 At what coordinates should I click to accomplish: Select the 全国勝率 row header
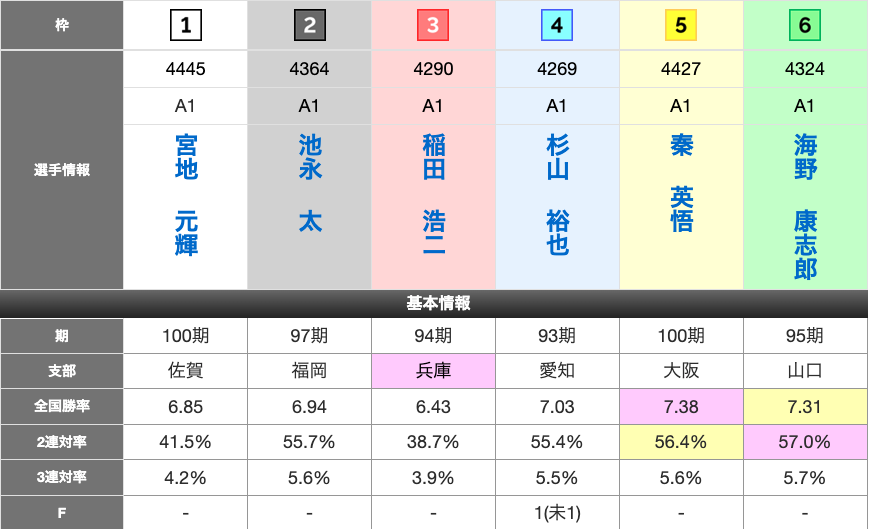click(x=62, y=407)
